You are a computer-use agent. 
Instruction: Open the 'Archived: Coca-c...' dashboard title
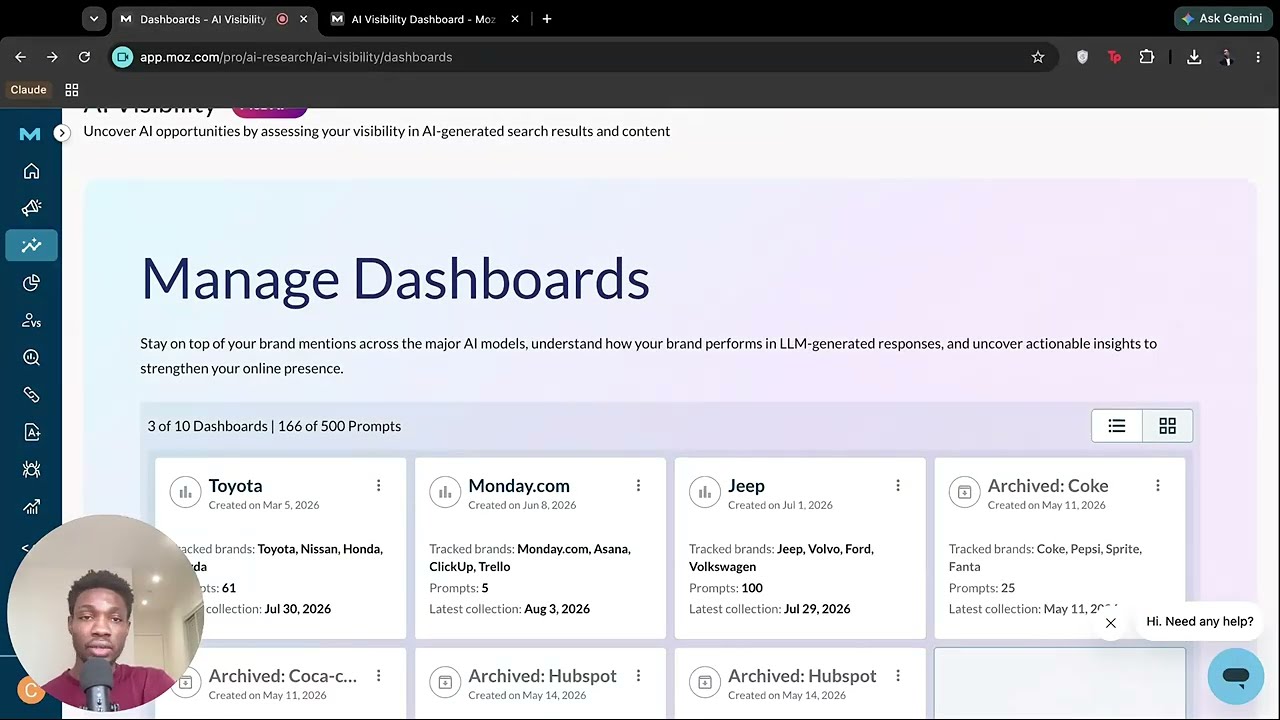click(282, 676)
